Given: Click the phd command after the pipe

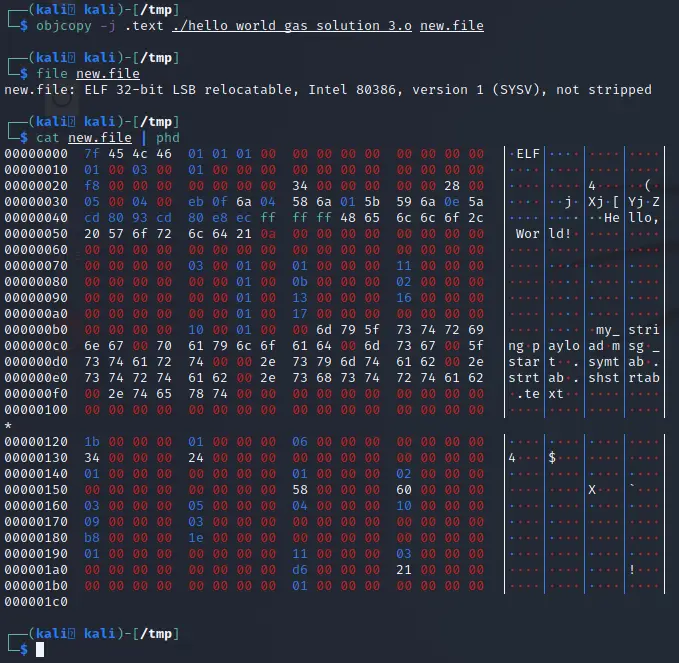Looking at the screenshot, I should click(x=168, y=138).
